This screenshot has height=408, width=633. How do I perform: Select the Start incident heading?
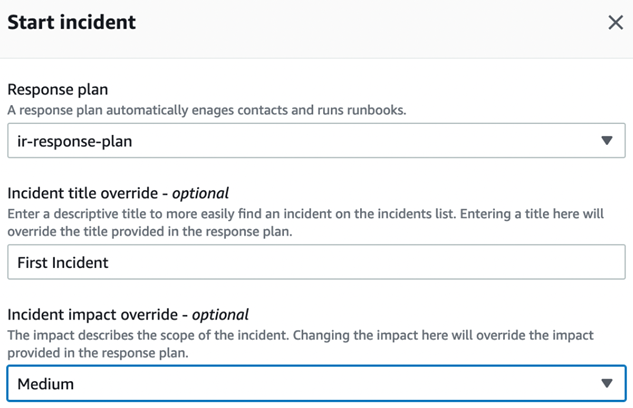[71, 22]
